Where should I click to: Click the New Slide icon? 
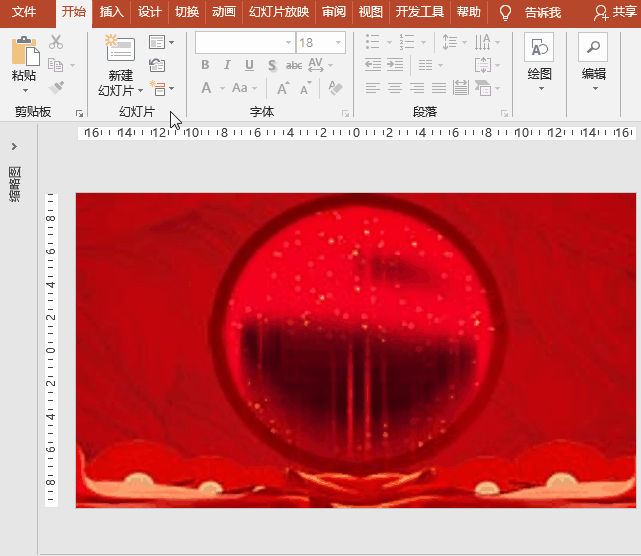coord(120,47)
